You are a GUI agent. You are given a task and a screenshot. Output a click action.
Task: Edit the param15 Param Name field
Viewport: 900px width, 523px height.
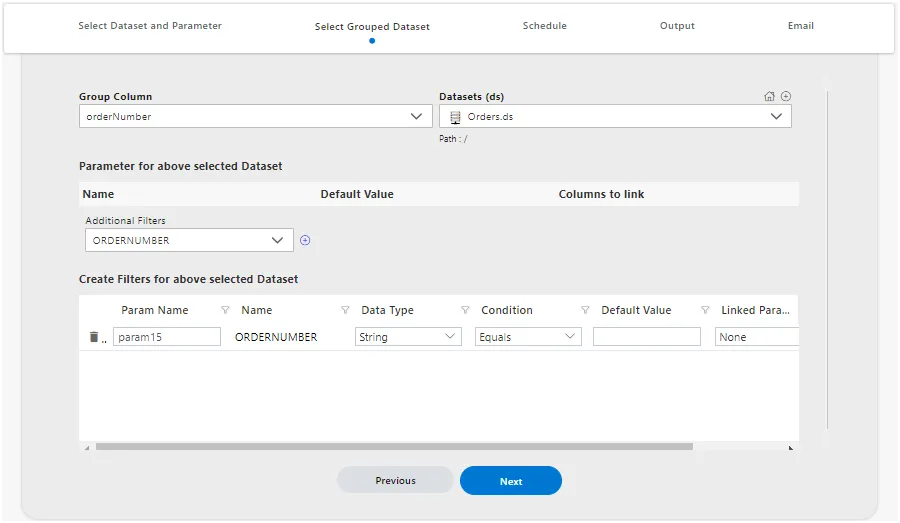167,337
